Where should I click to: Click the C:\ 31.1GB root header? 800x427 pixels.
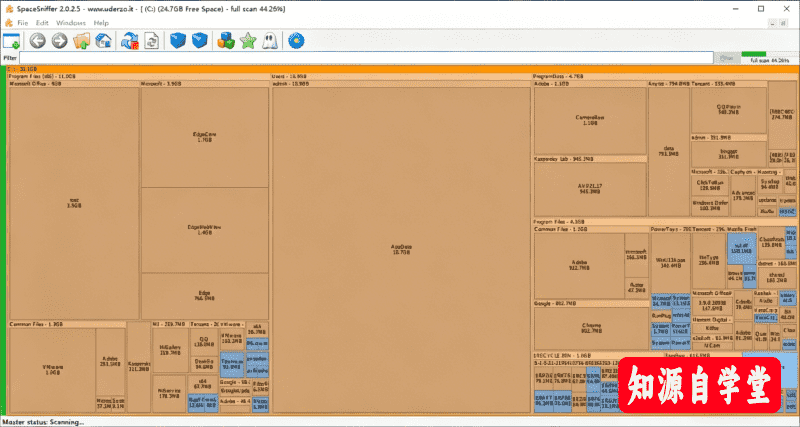[x=403, y=69]
